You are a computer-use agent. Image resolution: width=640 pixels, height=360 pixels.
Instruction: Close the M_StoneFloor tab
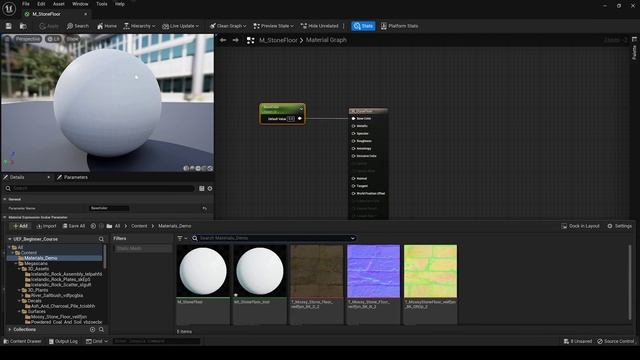click(86, 14)
